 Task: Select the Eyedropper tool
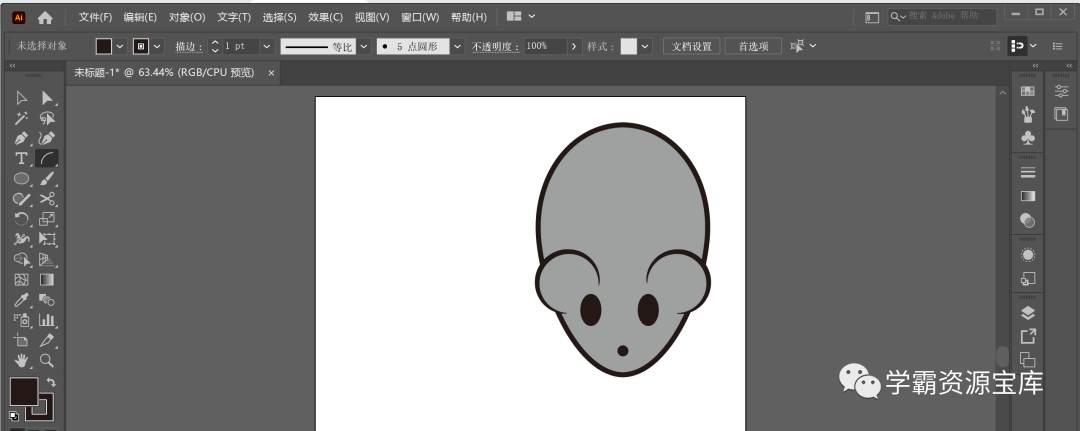(21, 300)
